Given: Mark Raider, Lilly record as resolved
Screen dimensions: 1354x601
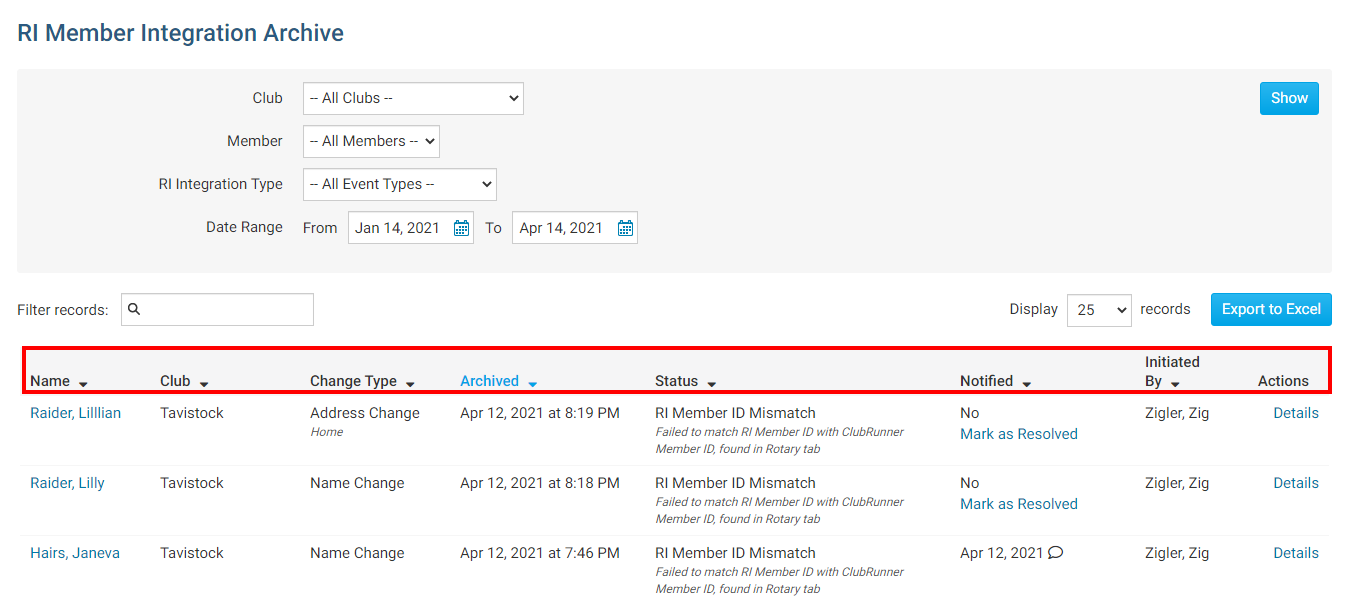Looking at the screenshot, I should click(1018, 504).
